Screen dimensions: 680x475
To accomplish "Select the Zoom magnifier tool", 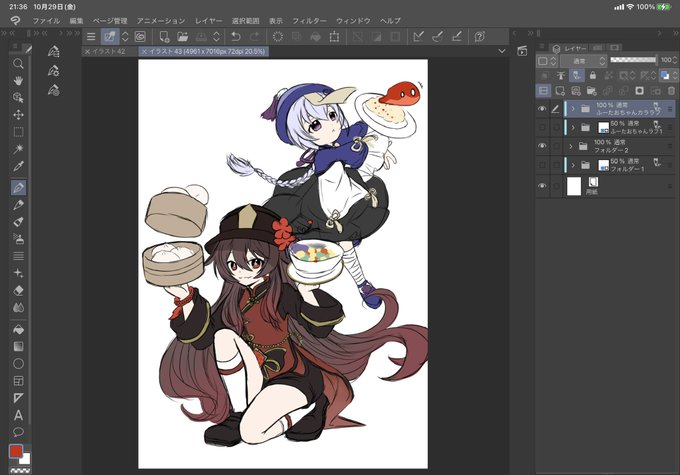I will [18, 64].
